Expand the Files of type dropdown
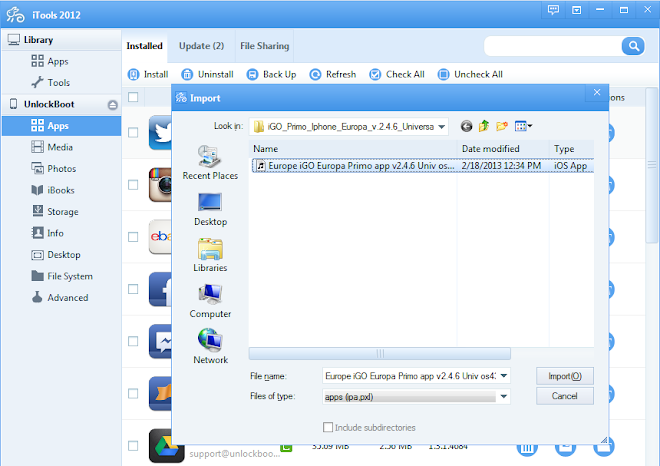This screenshot has width=660, height=466. (503, 397)
